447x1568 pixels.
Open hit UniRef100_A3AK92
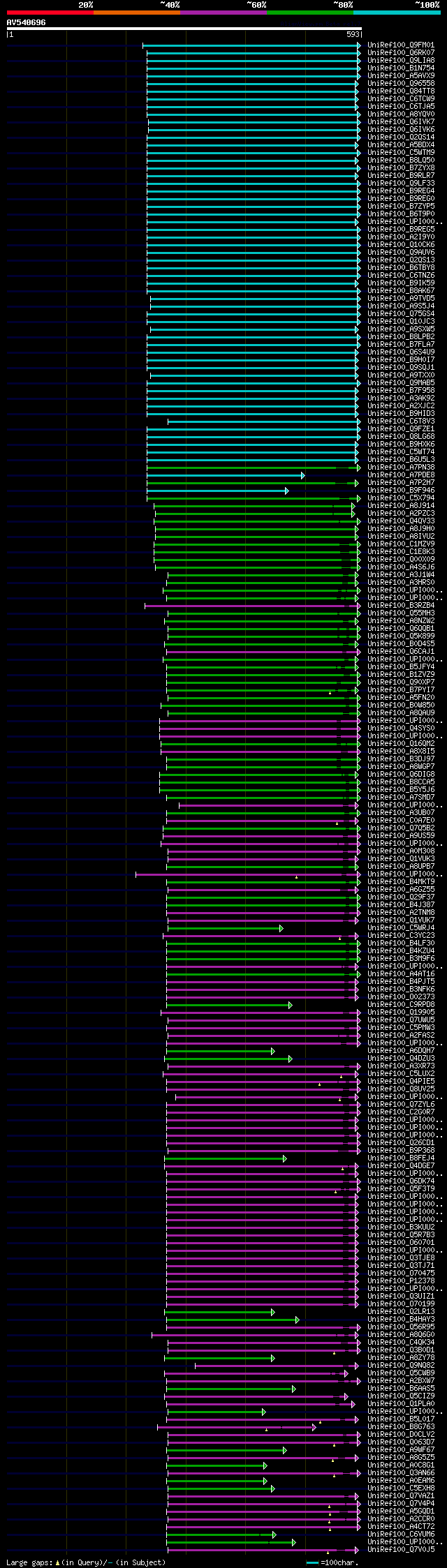(x=401, y=398)
